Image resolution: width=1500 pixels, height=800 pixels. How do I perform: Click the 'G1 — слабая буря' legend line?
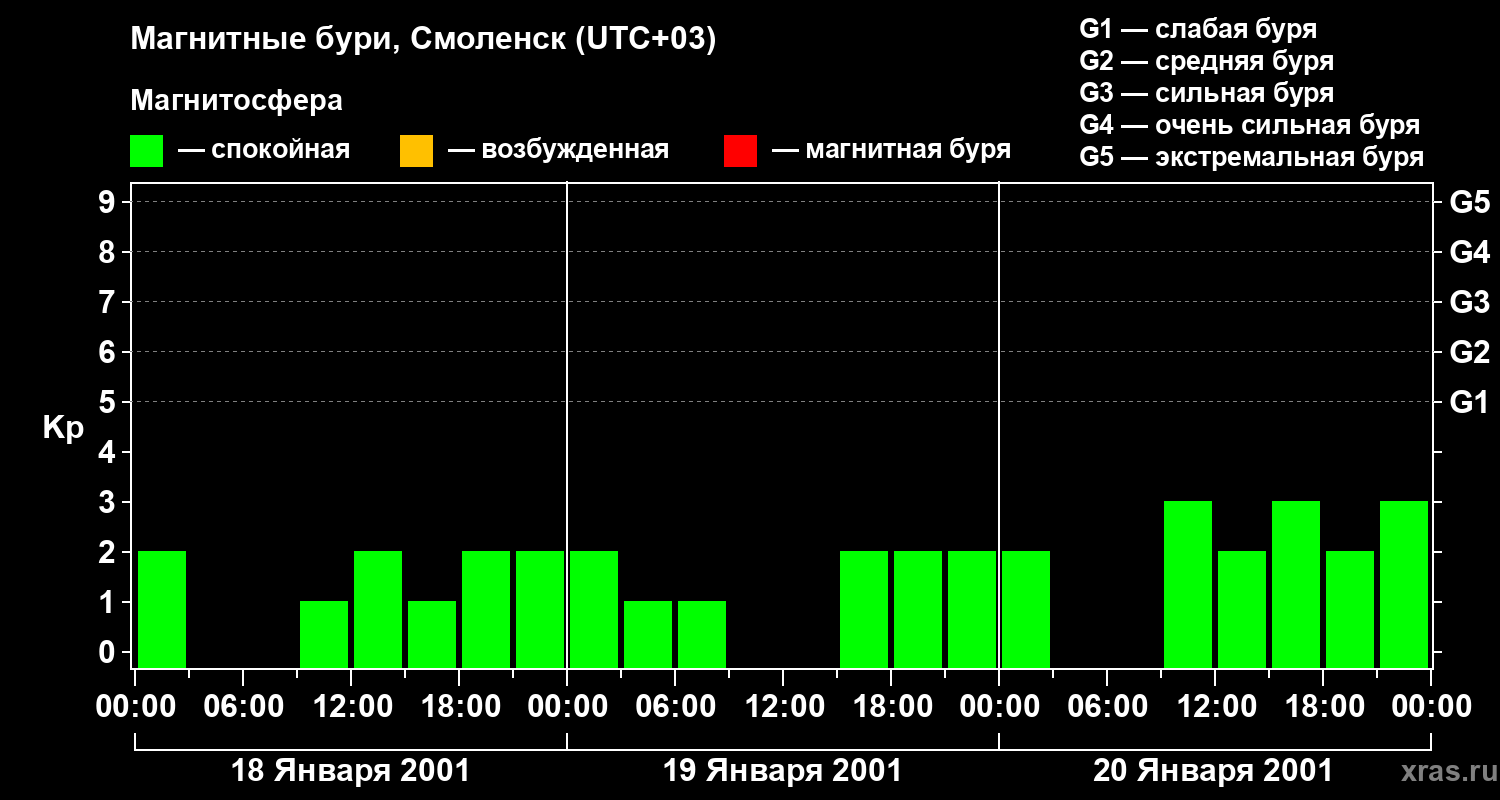coord(1198,29)
